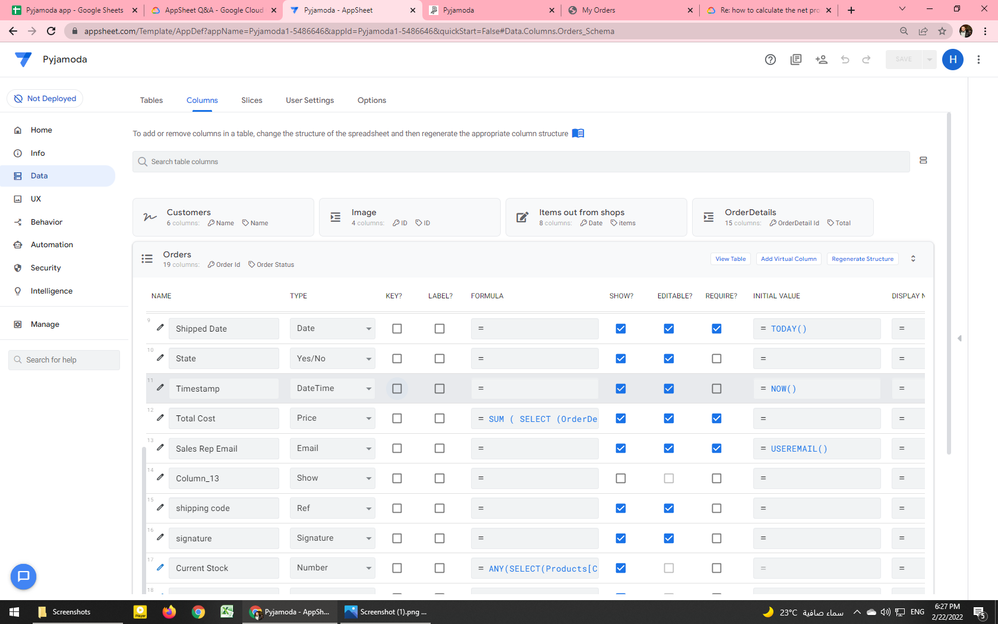Image resolution: width=998 pixels, height=624 pixels.
Task: Click the AppSheet logo icon
Action: point(23,59)
